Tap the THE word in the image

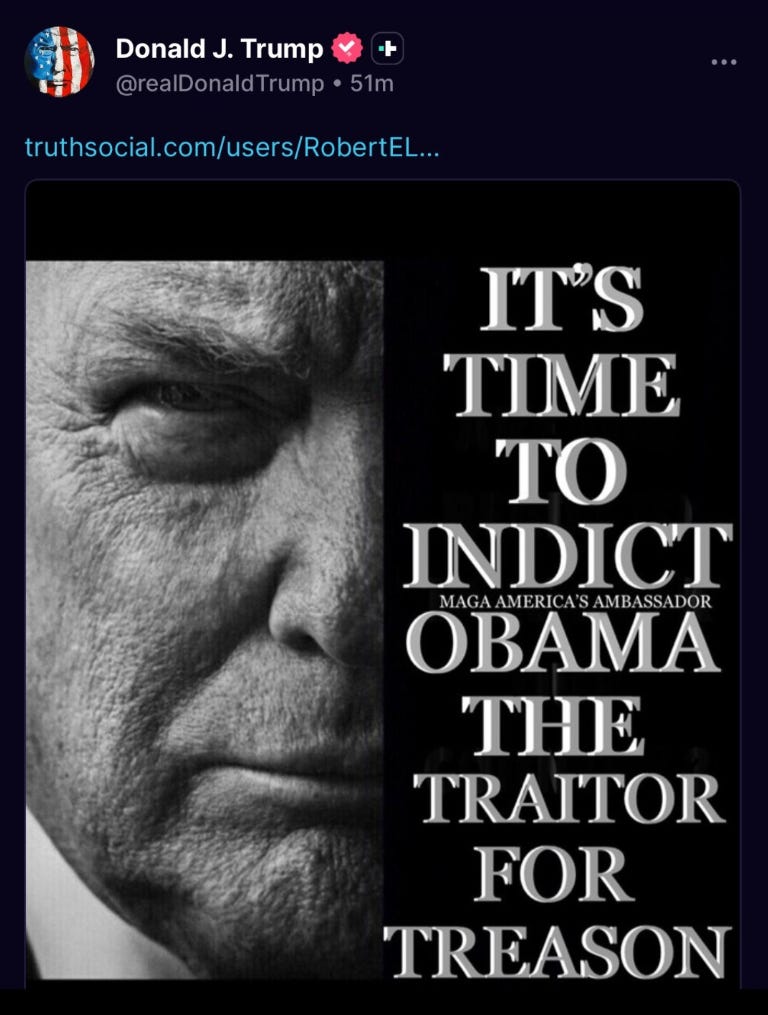pyautogui.click(x=552, y=726)
